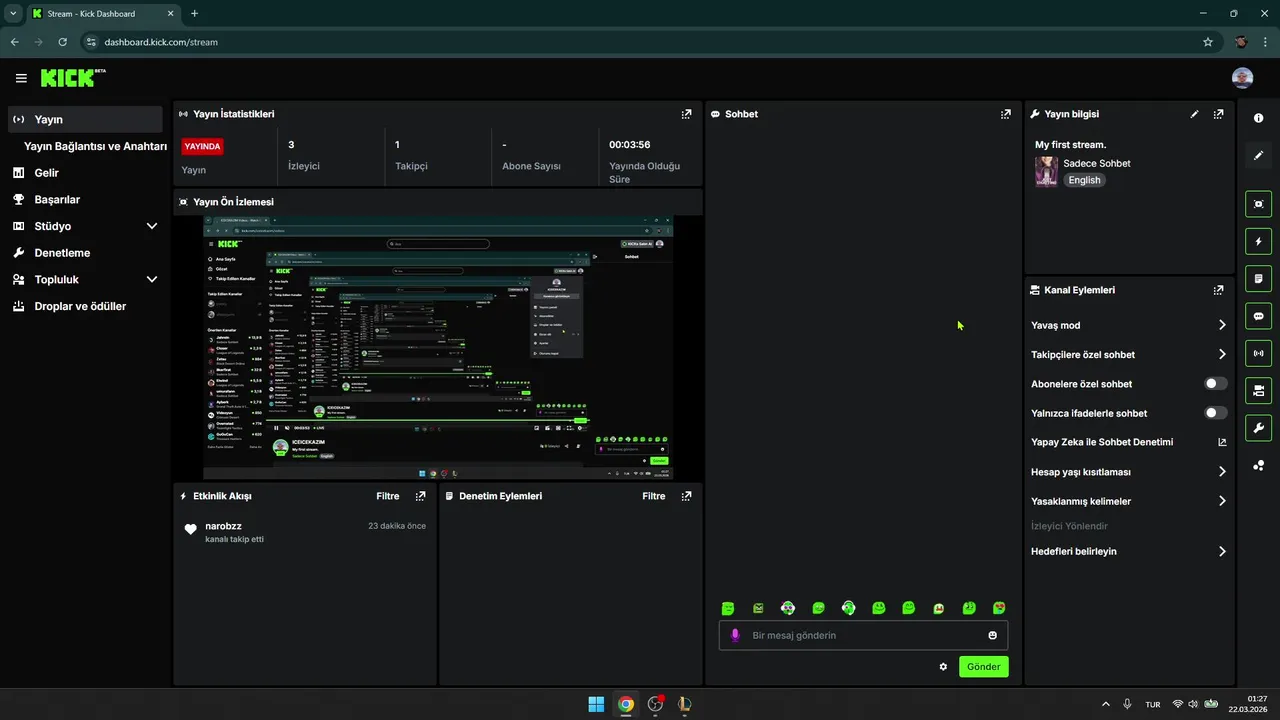The image size is (1280, 720).
Task: Enable Abonelere özel sohbet toggle
Action: click(1216, 384)
